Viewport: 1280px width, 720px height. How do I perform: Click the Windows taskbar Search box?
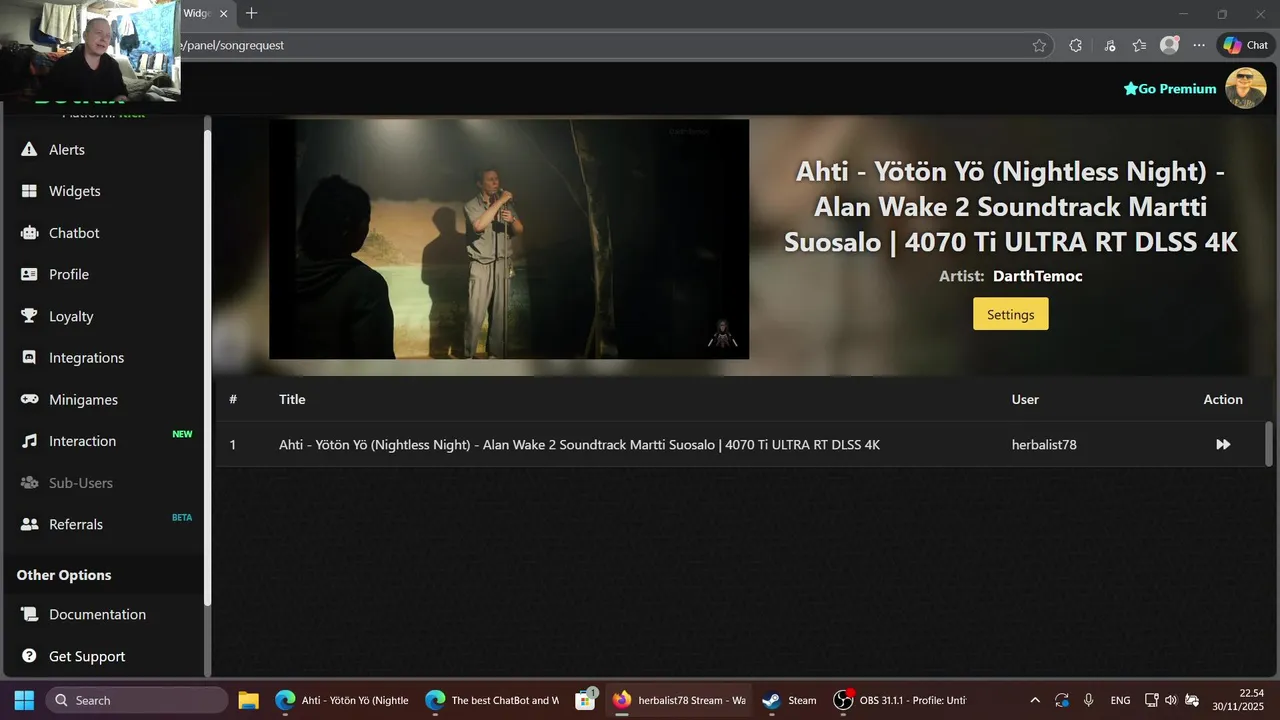coord(137,700)
